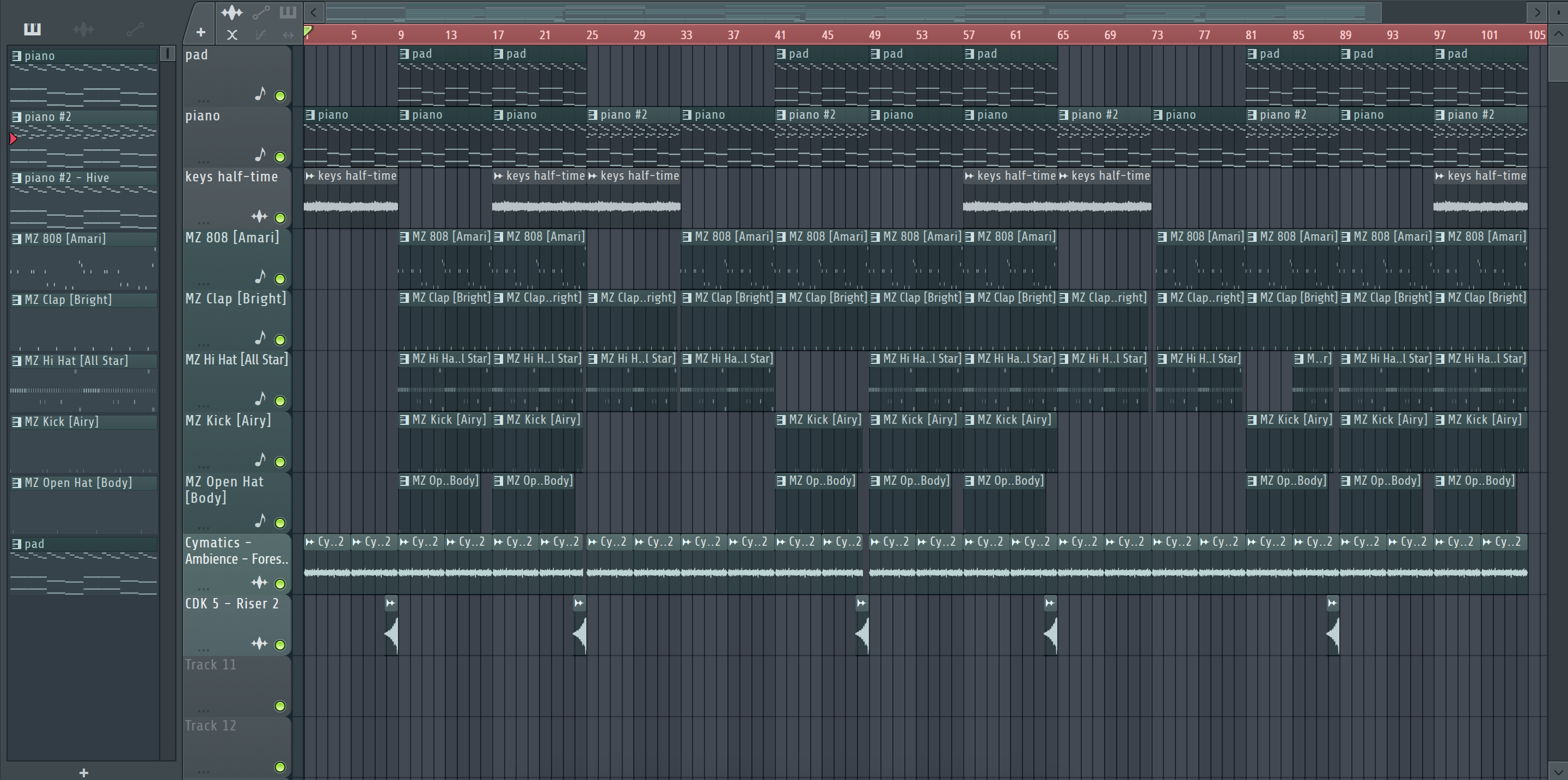The width and height of the screenshot is (1568, 780).
Task: Show automation clips in the picker panel
Action: [135, 29]
